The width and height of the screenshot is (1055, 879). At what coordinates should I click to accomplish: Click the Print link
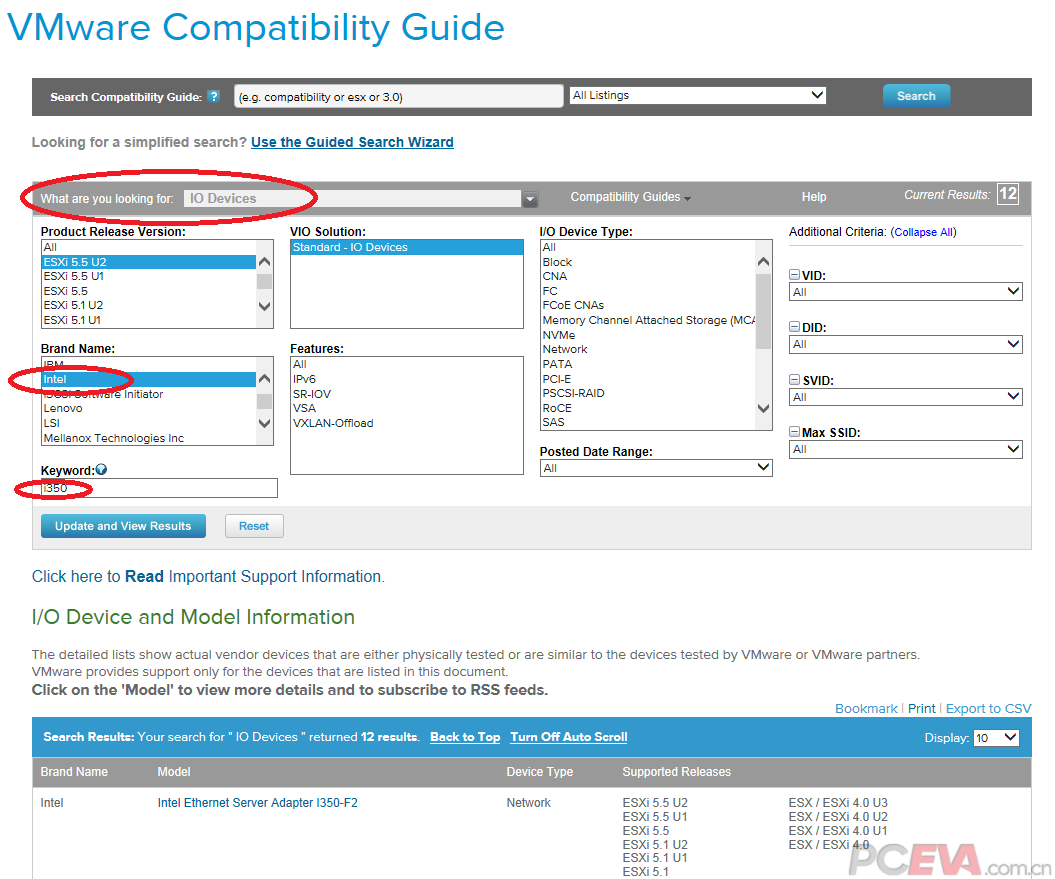pyautogui.click(x=921, y=708)
